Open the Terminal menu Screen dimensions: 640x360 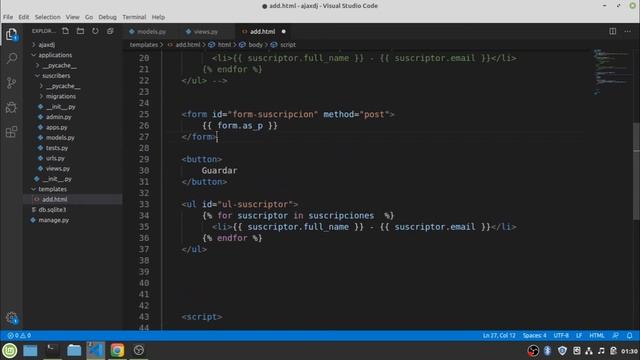[x=134, y=17]
